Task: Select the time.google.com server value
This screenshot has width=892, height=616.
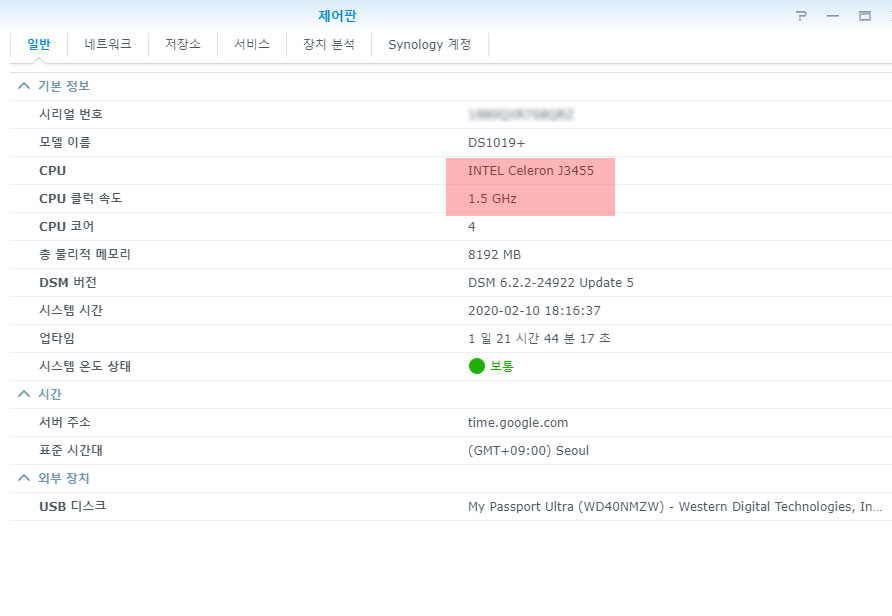Action: 518,423
